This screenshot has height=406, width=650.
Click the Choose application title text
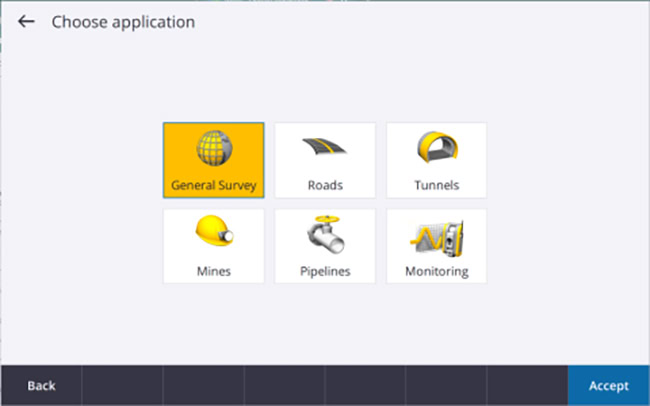[123, 22]
